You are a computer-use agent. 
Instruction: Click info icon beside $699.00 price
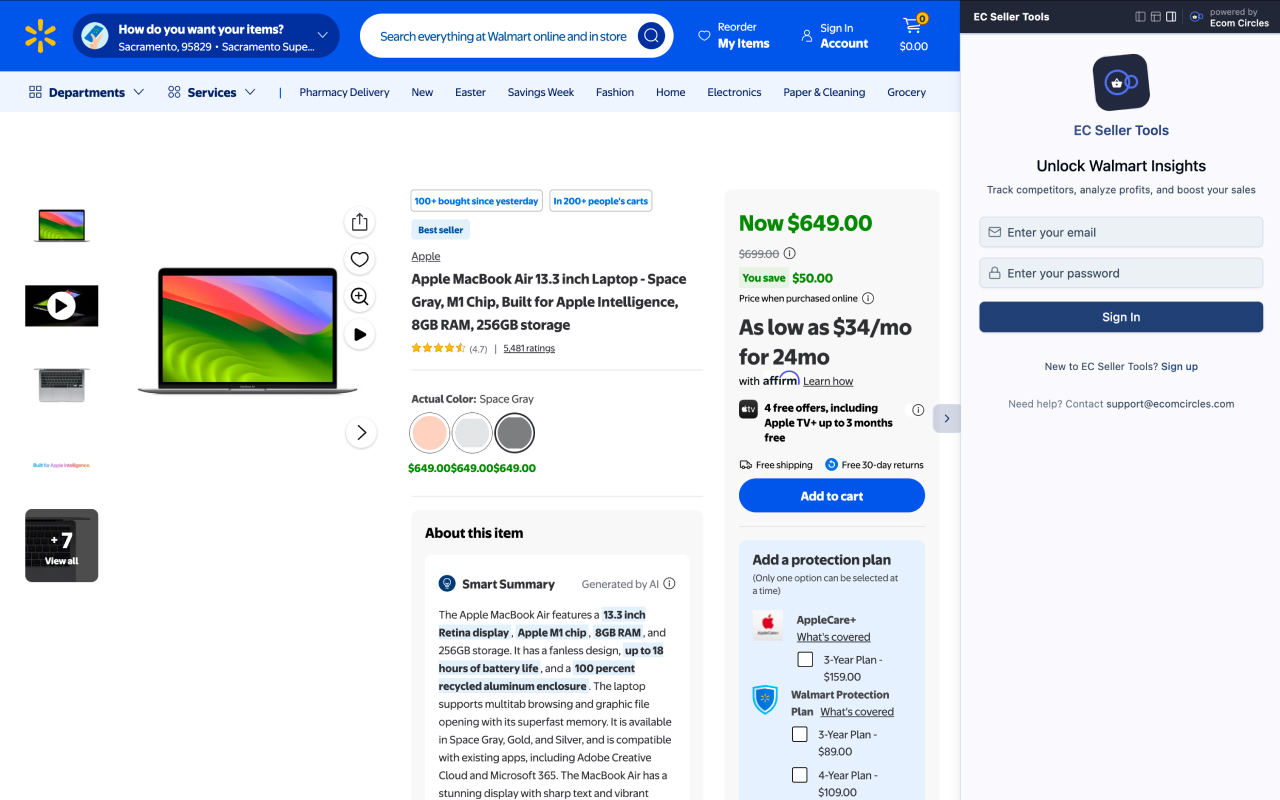(x=790, y=254)
